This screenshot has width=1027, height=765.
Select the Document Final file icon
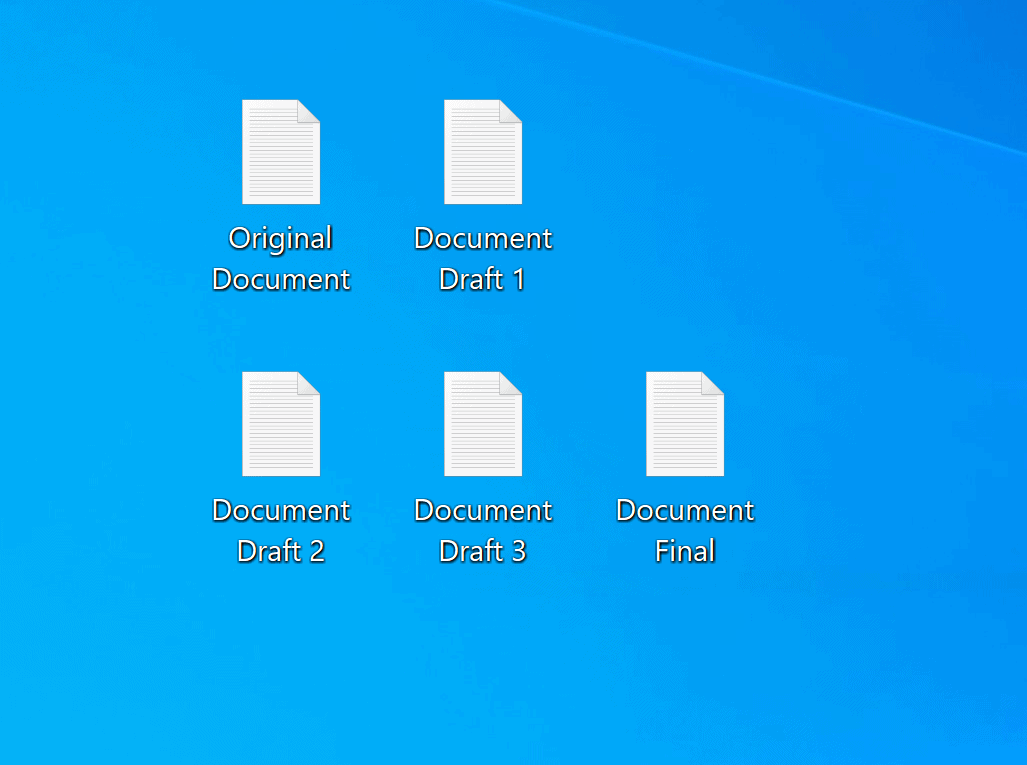(x=685, y=424)
